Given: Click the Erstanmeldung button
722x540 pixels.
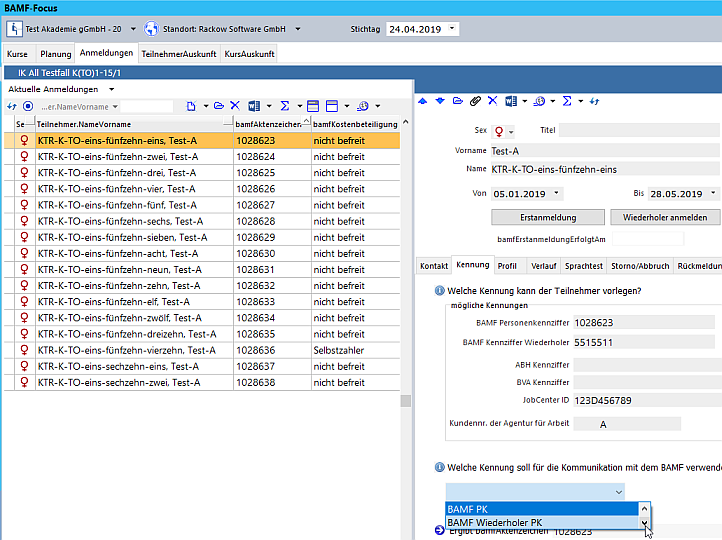Looking at the screenshot, I should [x=548, y=217].
